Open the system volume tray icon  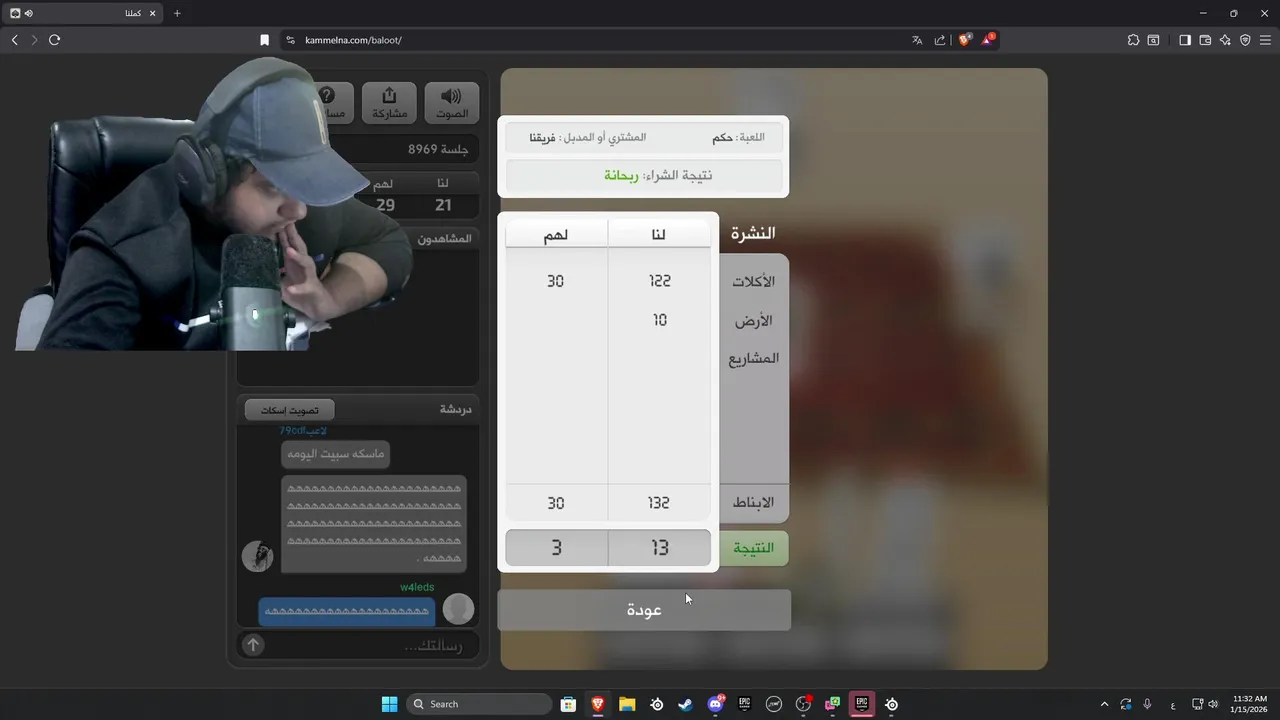click(1213, 704)
